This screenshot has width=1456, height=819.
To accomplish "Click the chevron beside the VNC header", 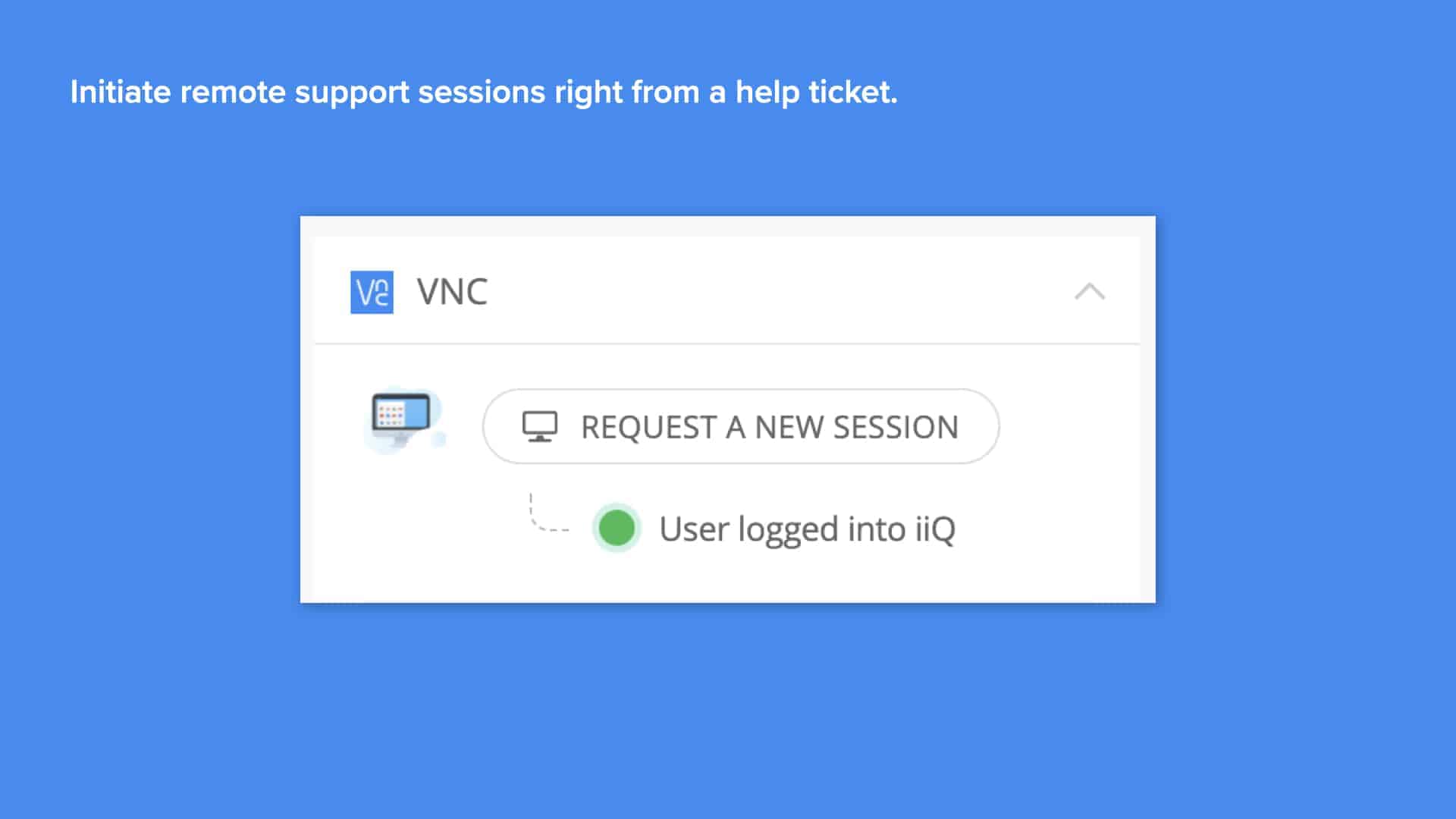I will 1090,292.
